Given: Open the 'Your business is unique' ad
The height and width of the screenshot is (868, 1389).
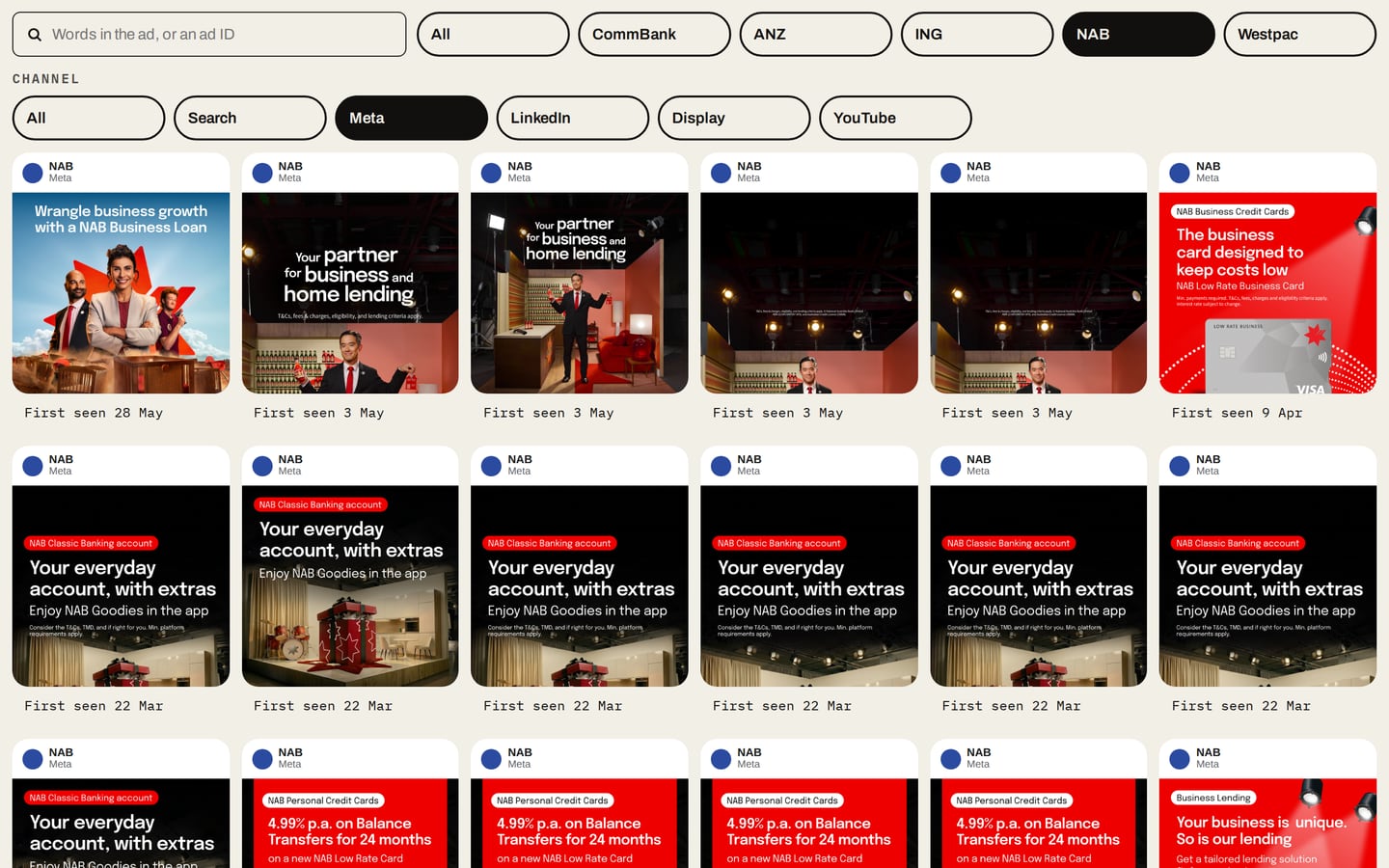Looking at the screenshot, I should click(x=1267, y=824).
